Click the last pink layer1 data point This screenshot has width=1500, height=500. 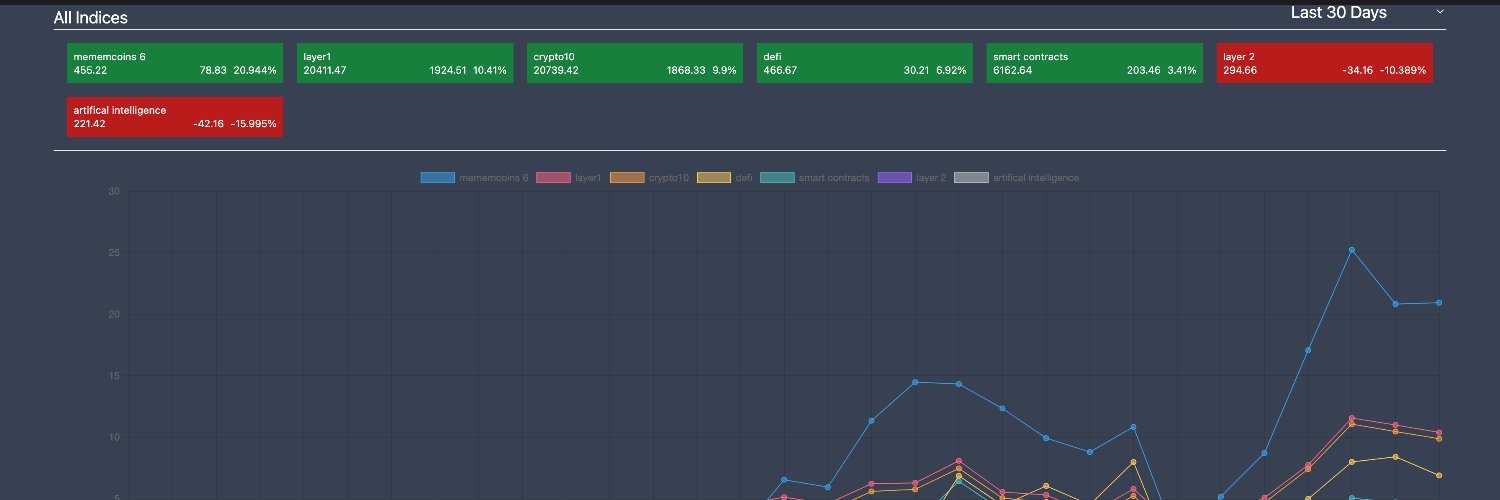click(x=1439, y=433)
